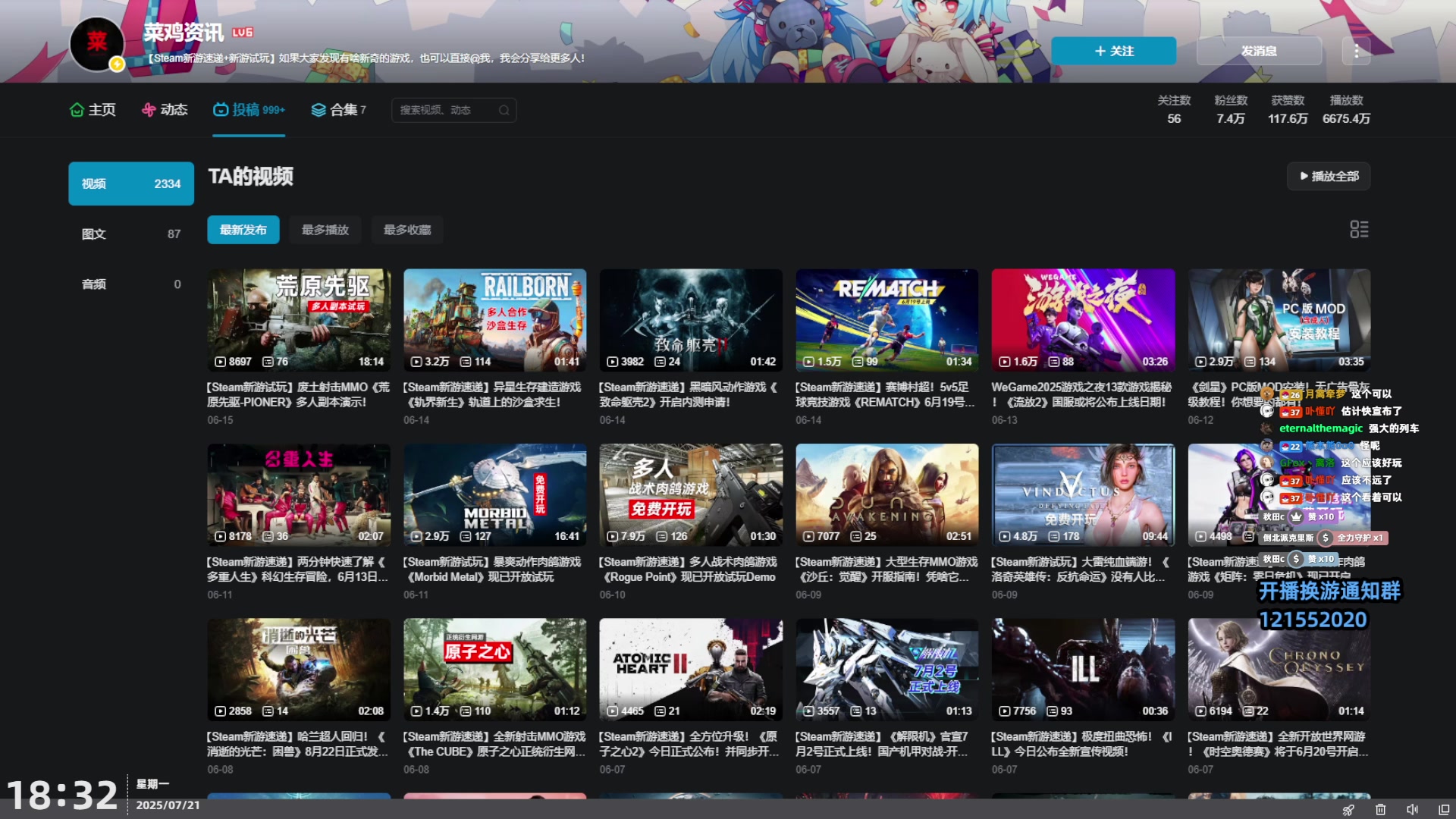This screenshot has height=819, width=1456.
Task: Focus the 搜索视频、动态 search field
Action: [x=453, y=110]
